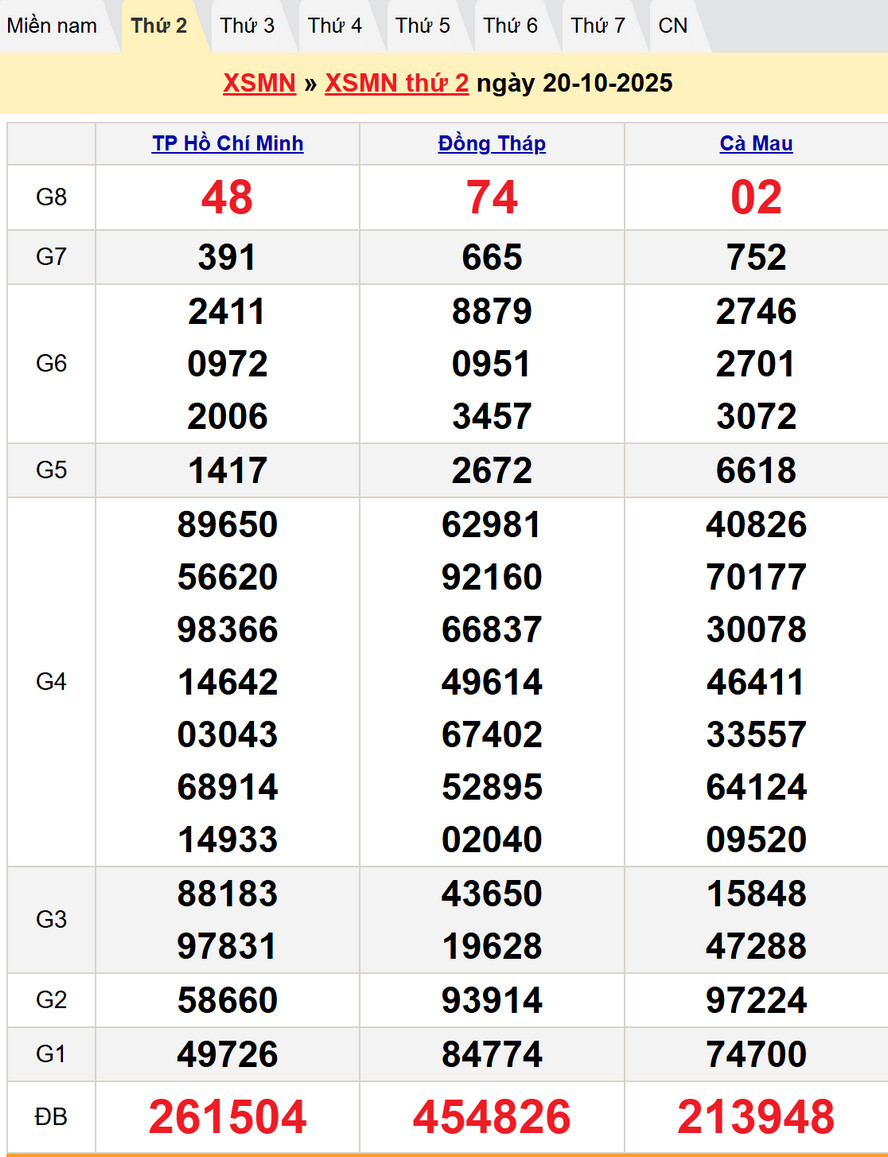888x1157 pixels.
Task: Go to the Thứ 6 tab
Action: point(510,26)
